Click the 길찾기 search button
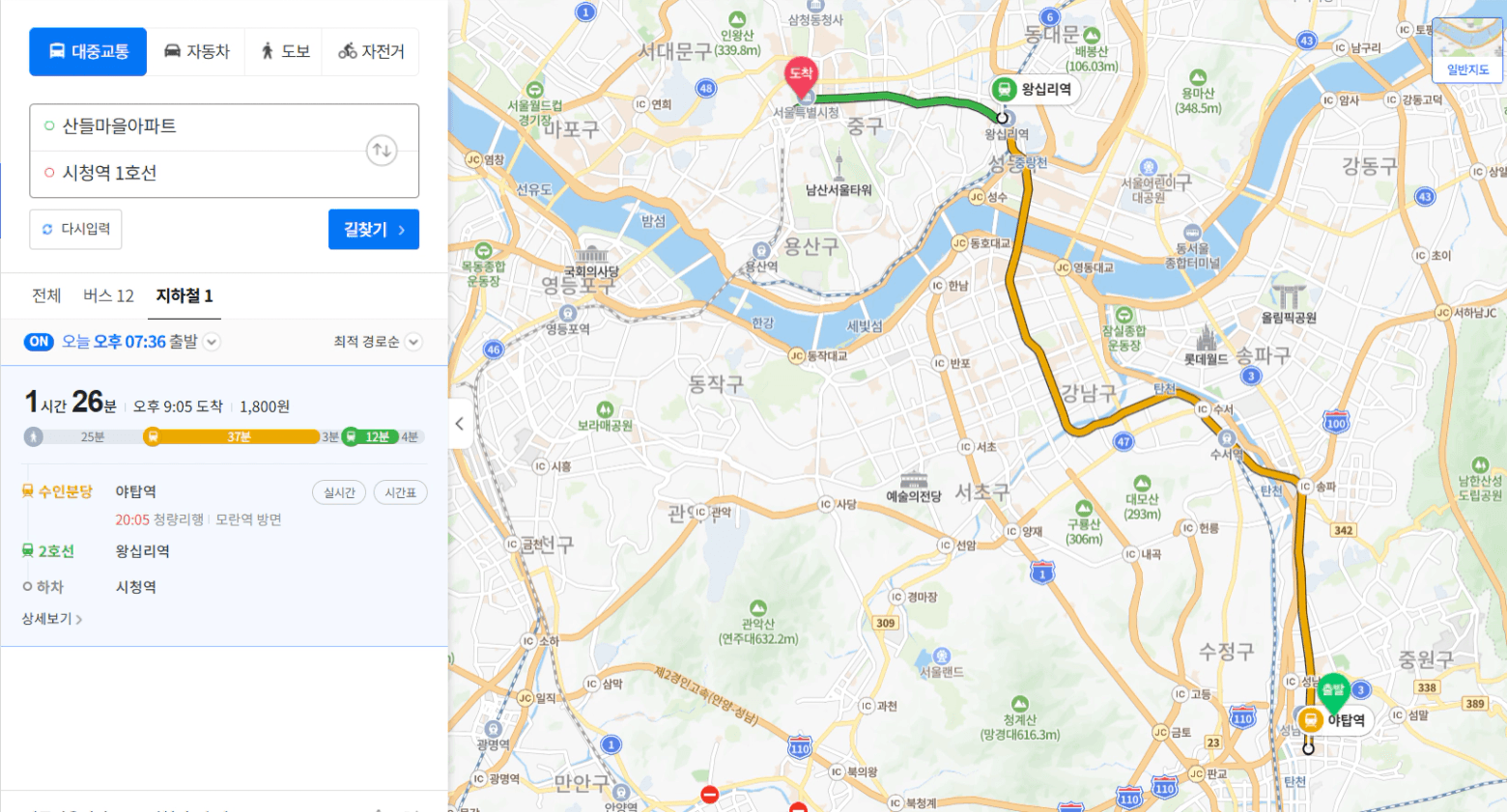Viewport: 1507px width, 812px height. [374, 230]
